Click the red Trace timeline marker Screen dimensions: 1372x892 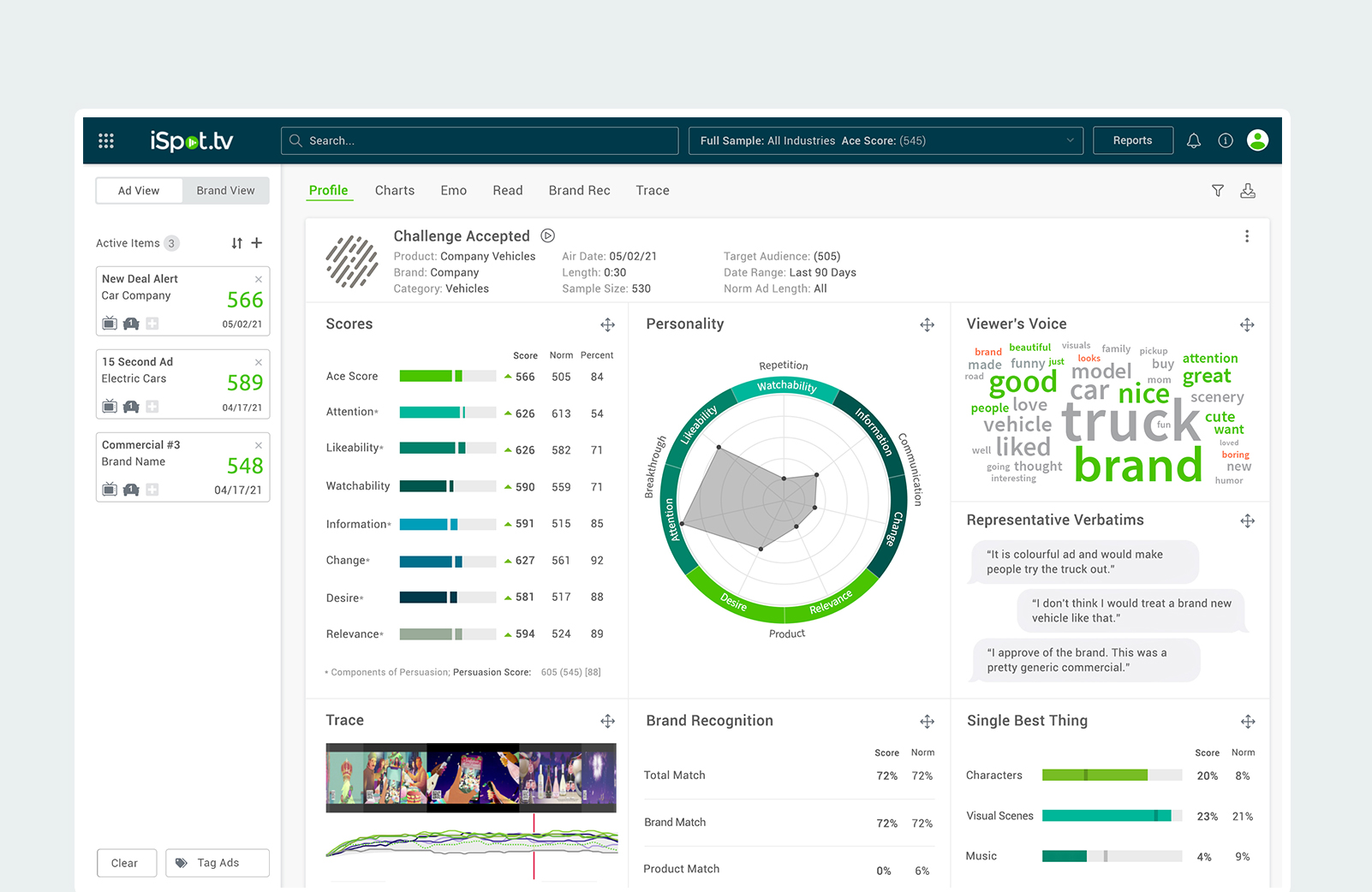(x=534, y=846)
